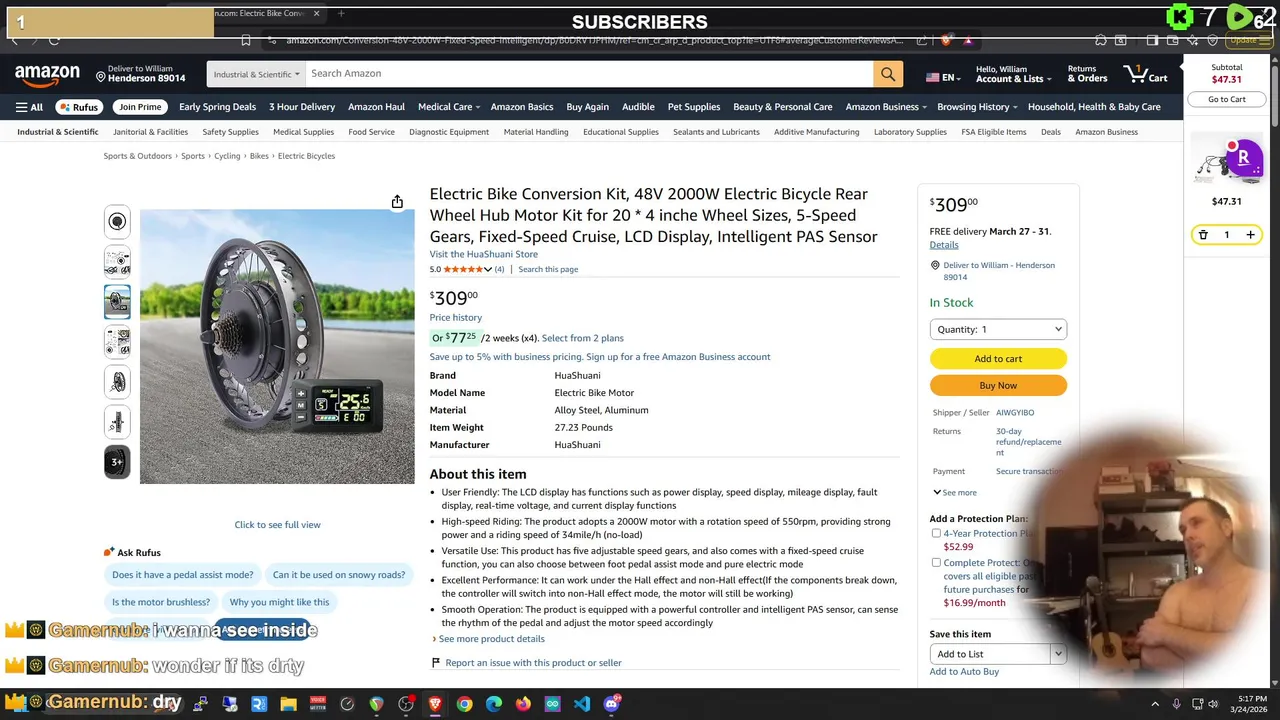The image size is (1280, 720).
Task: Show hidden system tray icons chevron
Action: point(1155,704)
